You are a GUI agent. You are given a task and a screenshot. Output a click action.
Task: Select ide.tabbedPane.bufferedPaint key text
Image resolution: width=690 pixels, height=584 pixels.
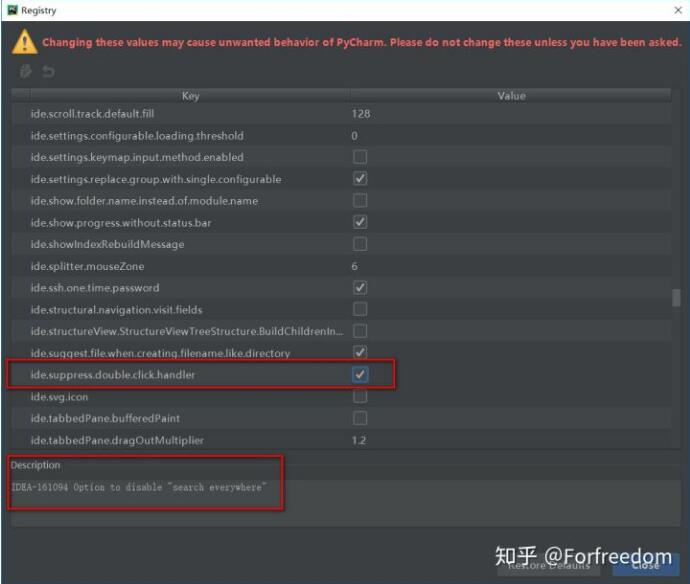pyautogui.click(x=105, y=418)
